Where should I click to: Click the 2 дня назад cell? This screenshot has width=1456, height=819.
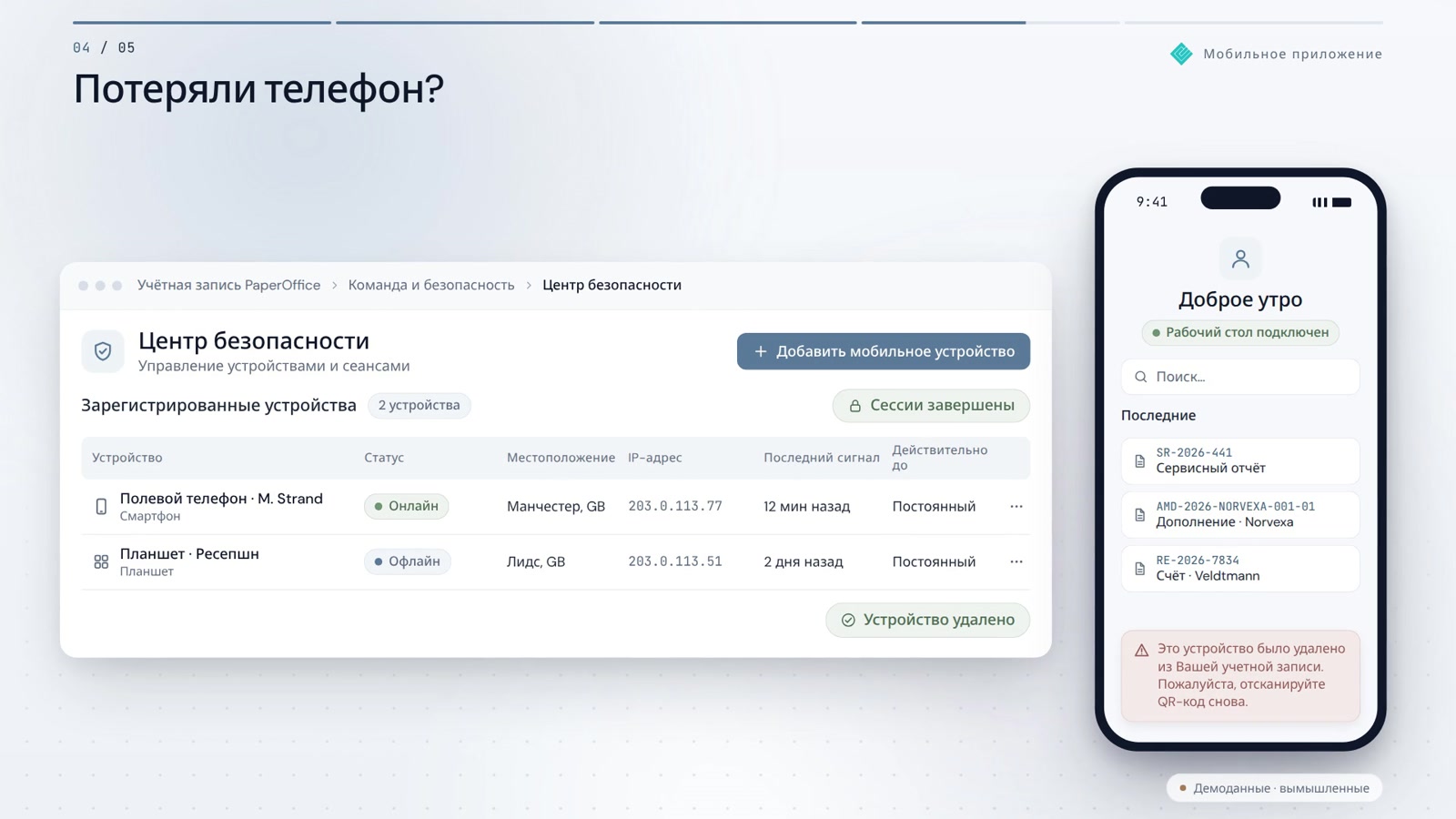click(803, 561)
